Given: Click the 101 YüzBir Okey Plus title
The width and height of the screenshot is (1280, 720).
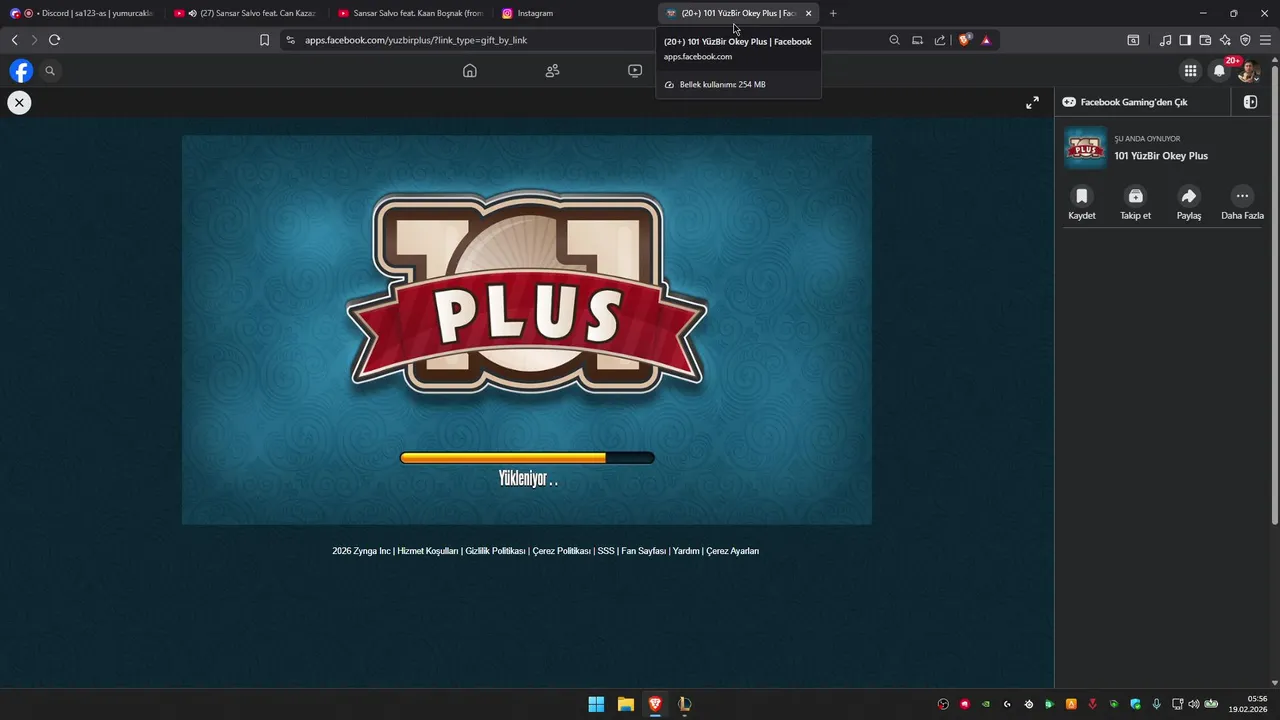Looking at the screenshot, I should (1161, 156).
